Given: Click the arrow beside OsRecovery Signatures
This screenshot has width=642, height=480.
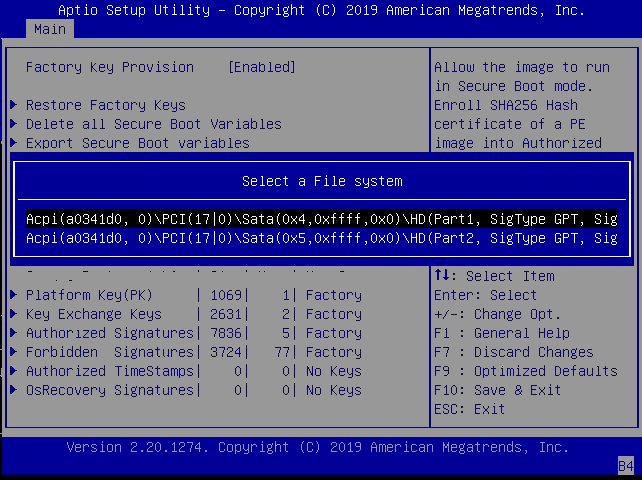Looking at the screenshot, I should (x=14, y=390).
